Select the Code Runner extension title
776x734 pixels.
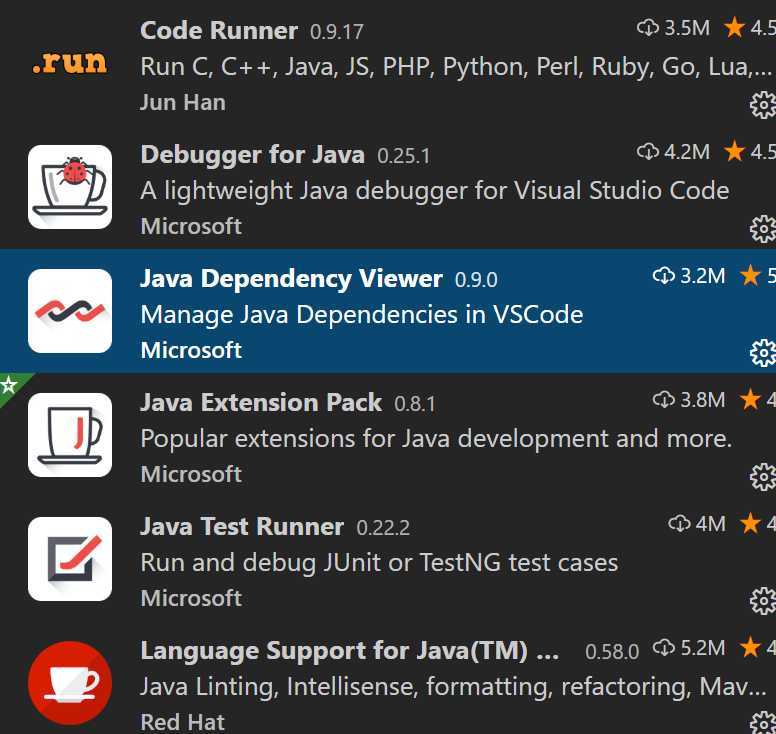coord(219,31)
